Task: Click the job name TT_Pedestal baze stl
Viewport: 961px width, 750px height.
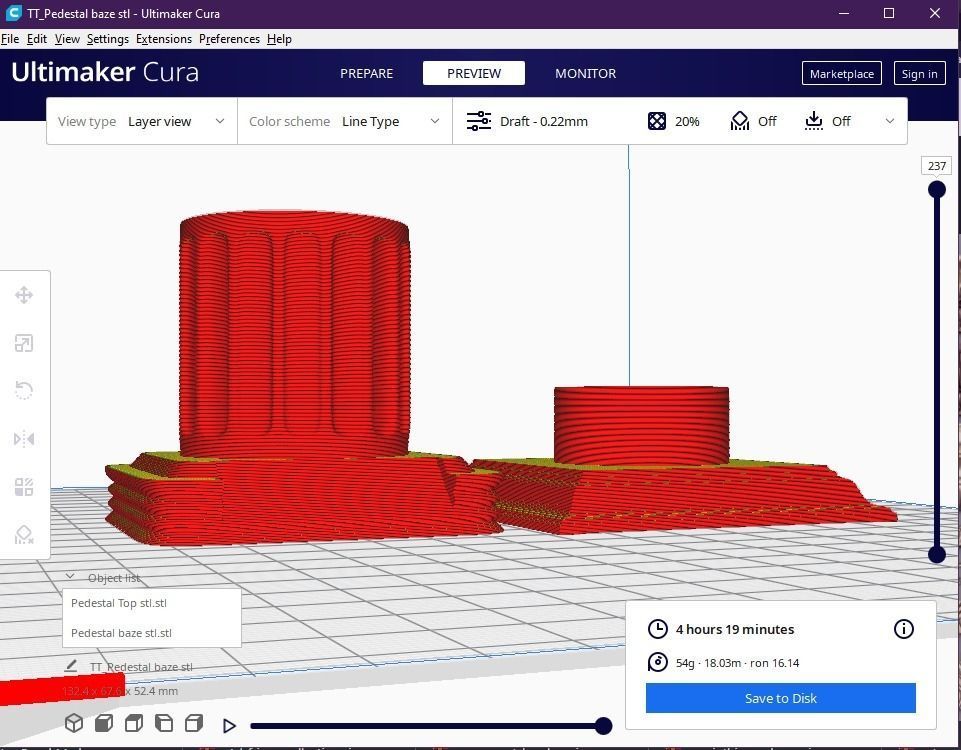Action: tap(141, 667)
